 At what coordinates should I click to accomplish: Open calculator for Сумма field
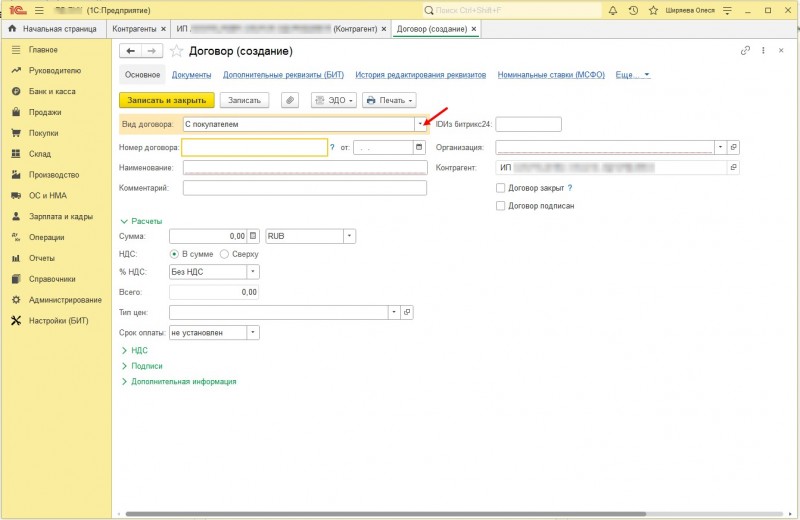[x=253, y=236]
